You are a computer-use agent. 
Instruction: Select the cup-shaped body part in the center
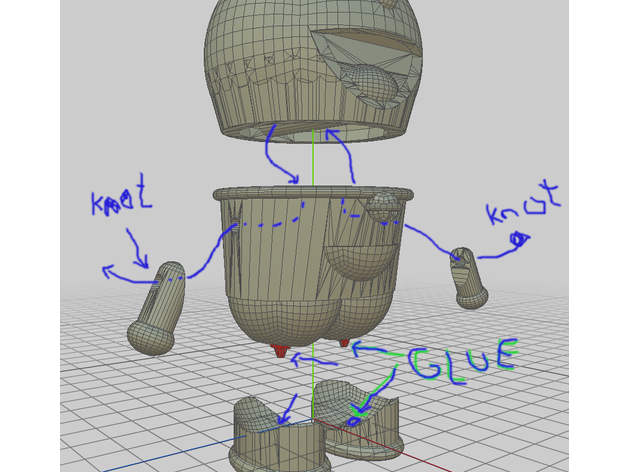[x=270, y=260]
